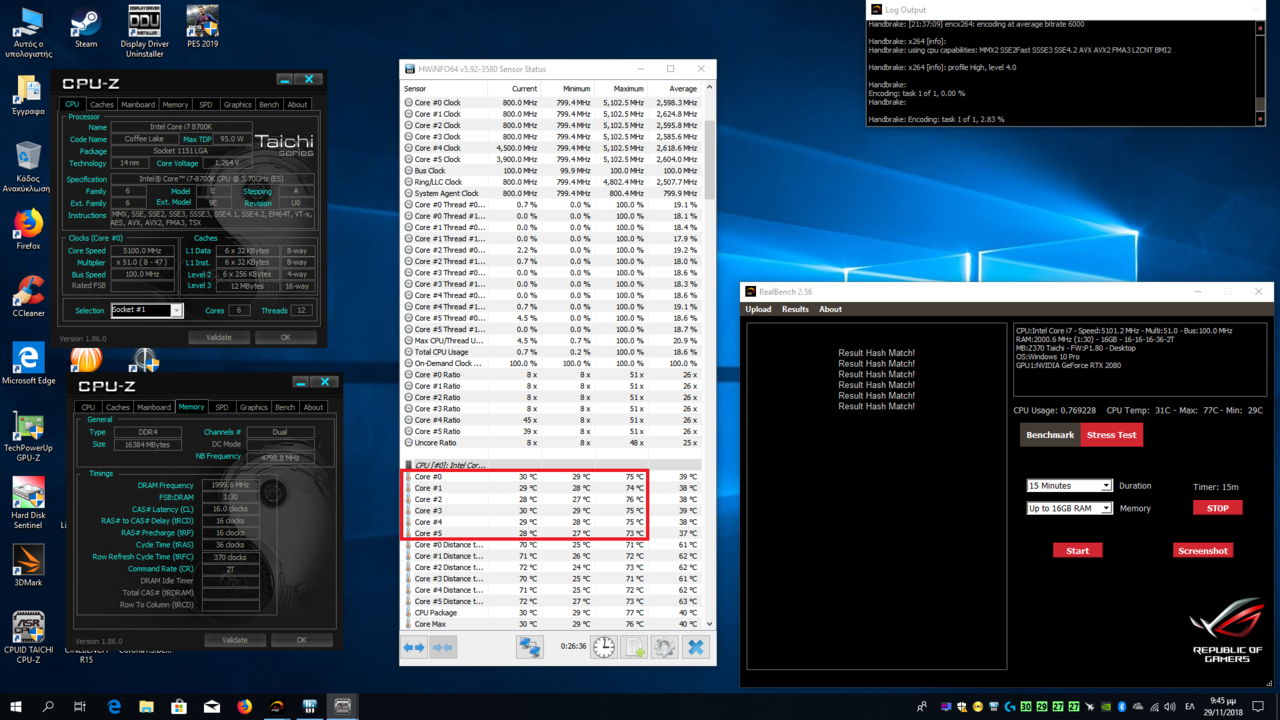
Task: Open Firefox desktop shortcut
Action: pyautogui.click(x=28, y=229)
